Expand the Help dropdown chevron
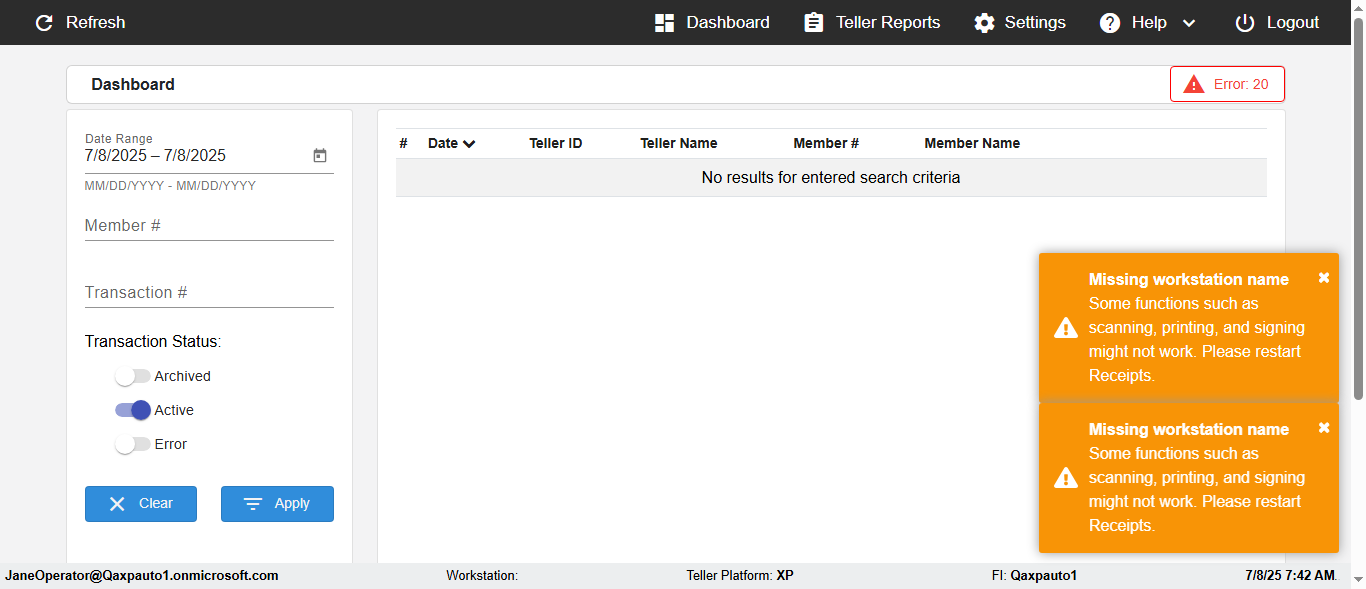The height and width of the screenshot is (589, 1366). (x=1189, y=23)
